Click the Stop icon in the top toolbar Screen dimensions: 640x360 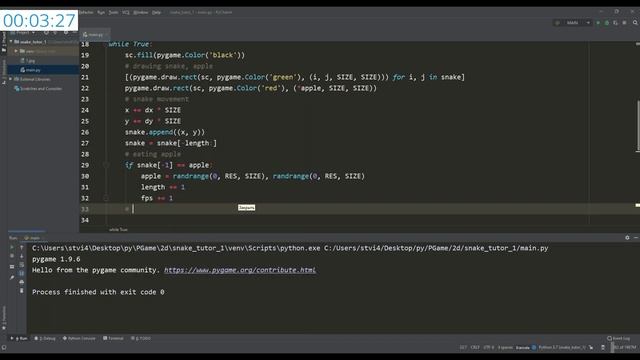tap(624, 23)
